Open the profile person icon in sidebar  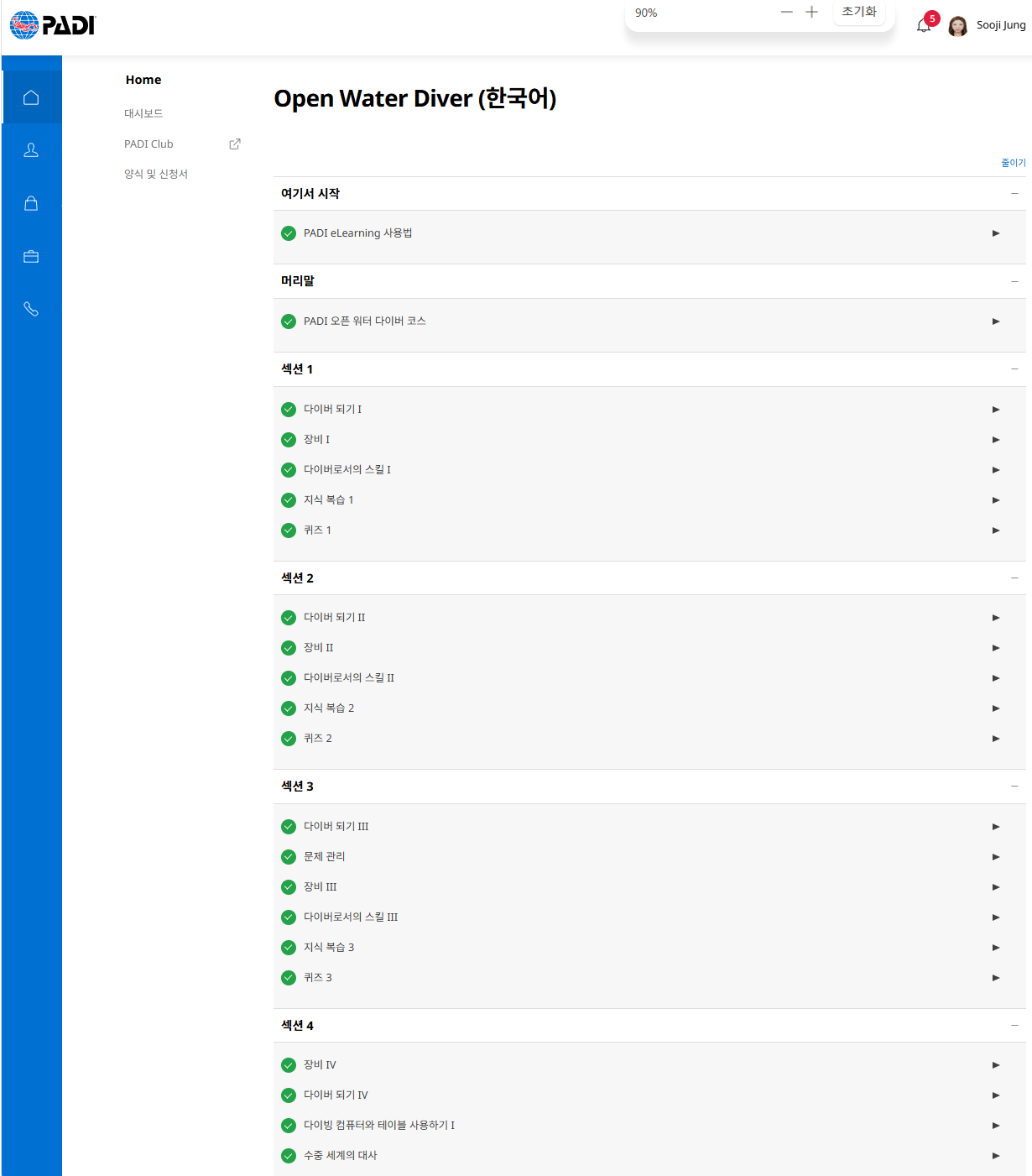click(31, 150)
